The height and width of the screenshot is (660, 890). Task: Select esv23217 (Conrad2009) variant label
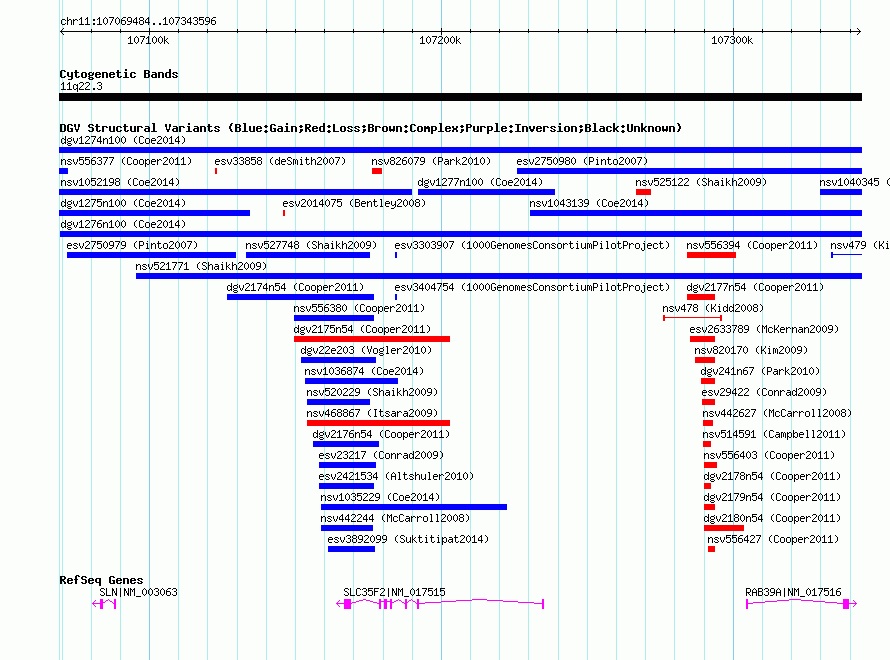pos(381,455)
